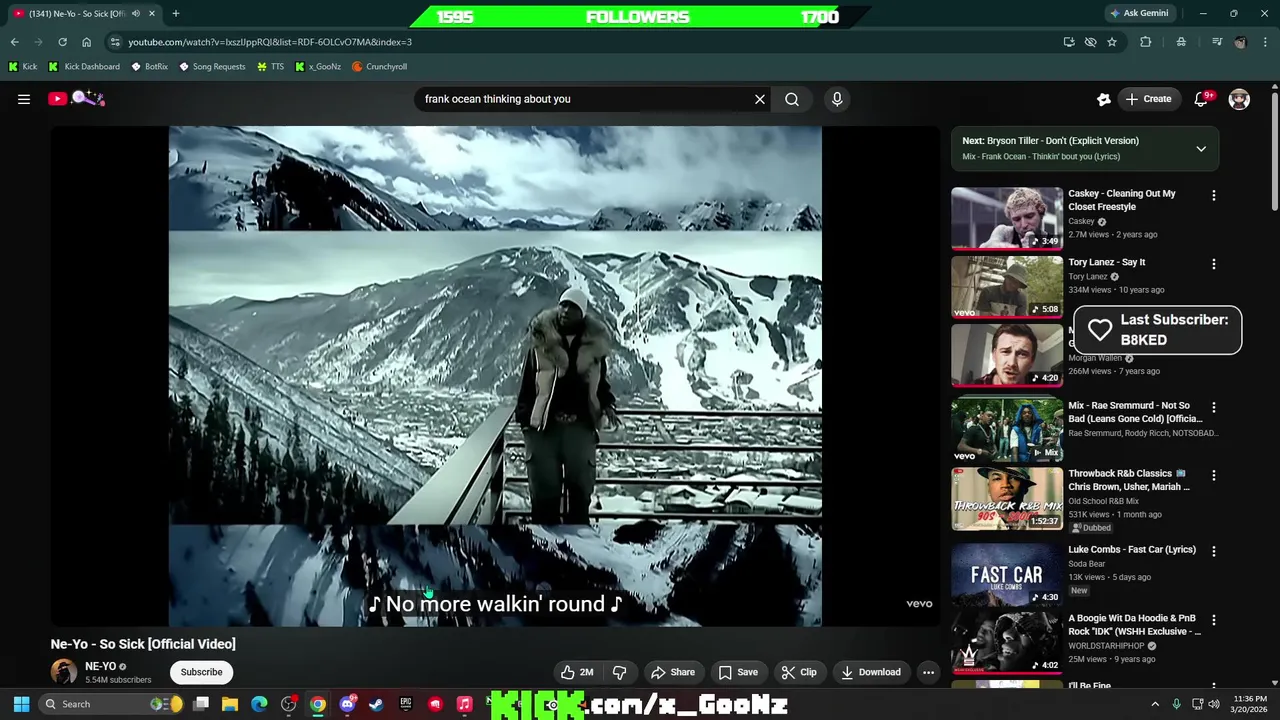Image resolution: width=1280 pixels, height=720 pixels.
Task: Open the Chrome three-dot menu
Action: point(1266,42)
